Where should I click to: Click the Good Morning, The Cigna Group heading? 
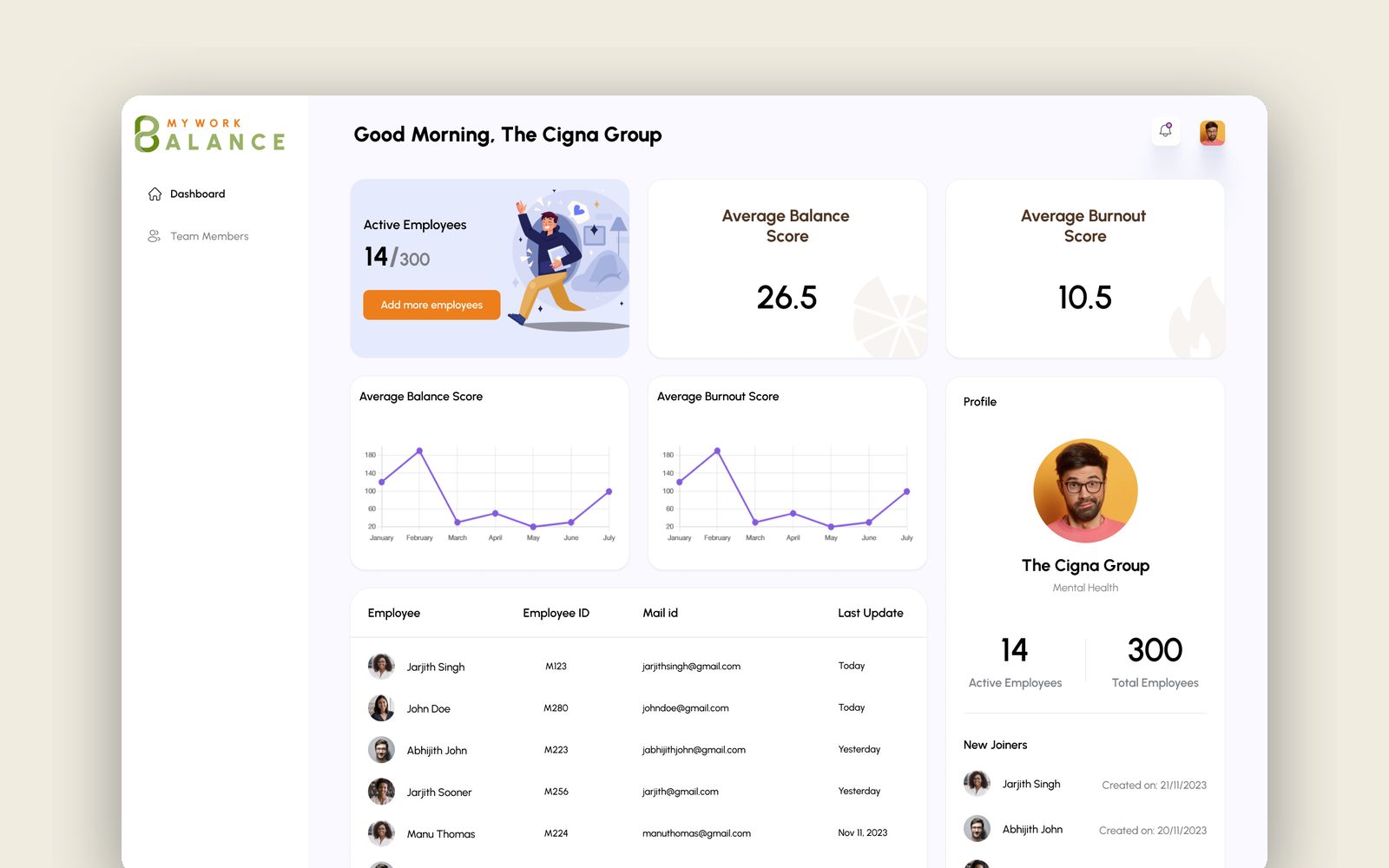[508, 135]
